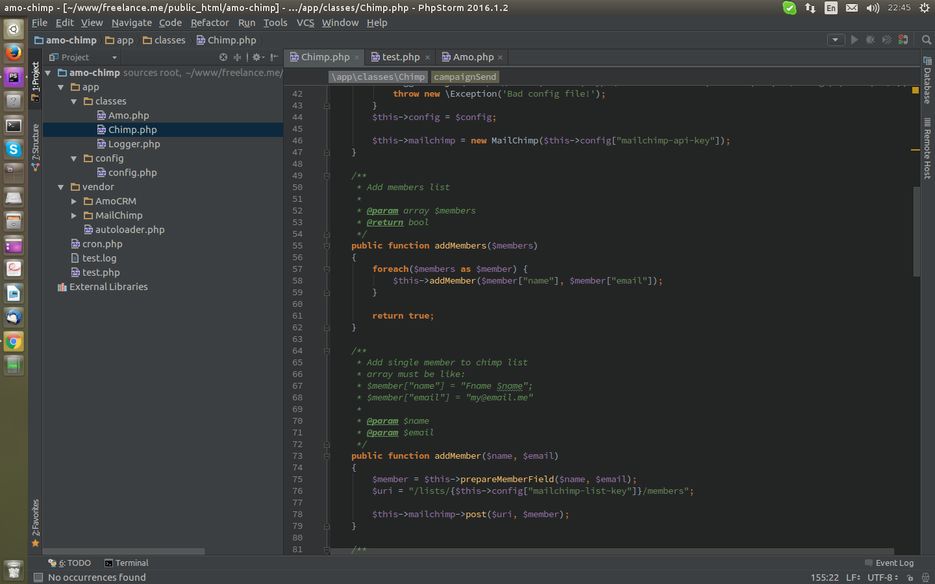The image size is (935, 584).
Task: Click cursor position 155:22 in status bar
Action: [x=825, y=577]
